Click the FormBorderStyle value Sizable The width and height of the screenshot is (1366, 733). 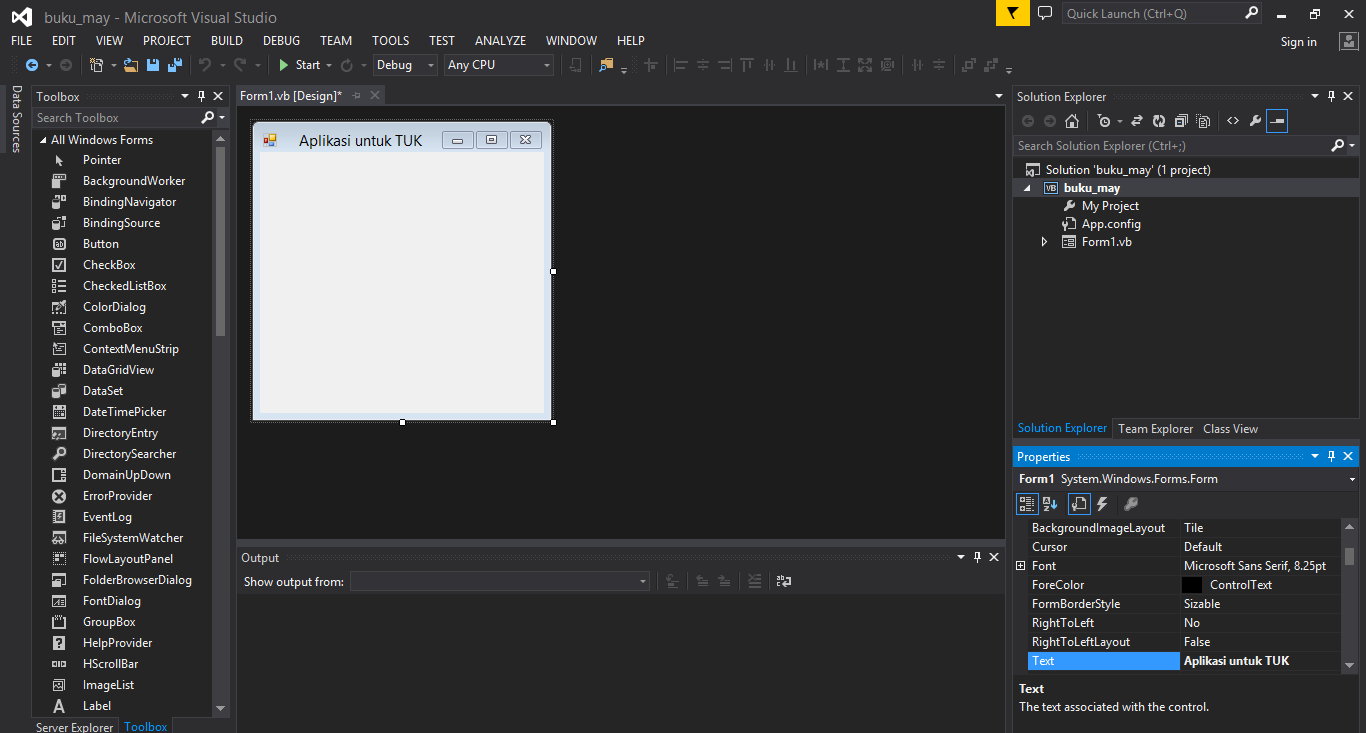[x=1202, y=604]
